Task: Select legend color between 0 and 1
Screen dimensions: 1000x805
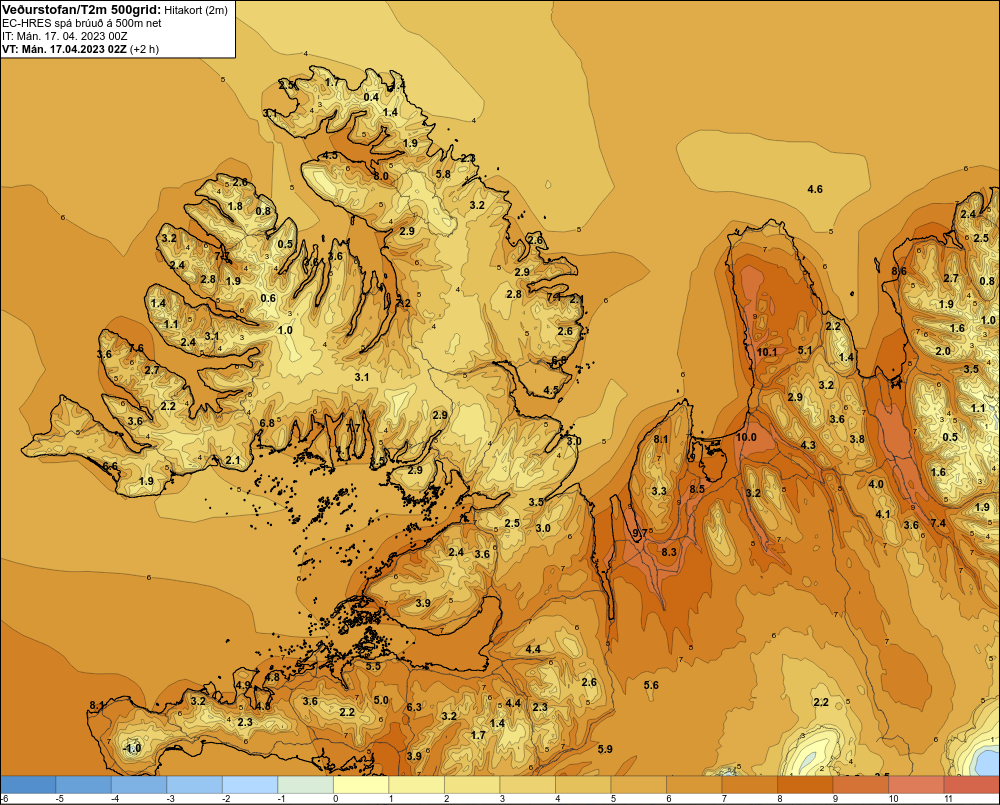Action: (361, 785)
